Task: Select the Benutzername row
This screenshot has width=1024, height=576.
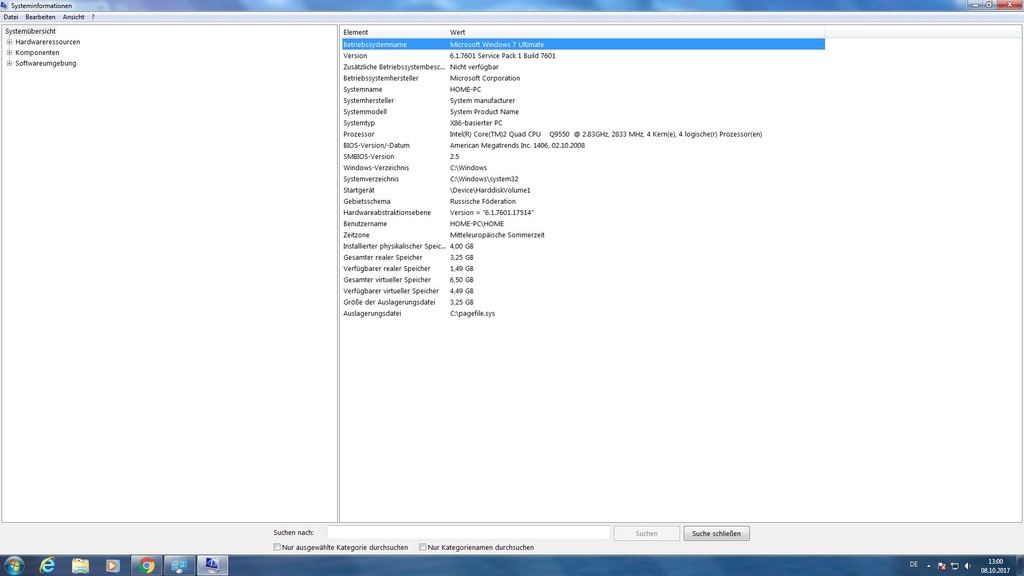Action: 583,223
